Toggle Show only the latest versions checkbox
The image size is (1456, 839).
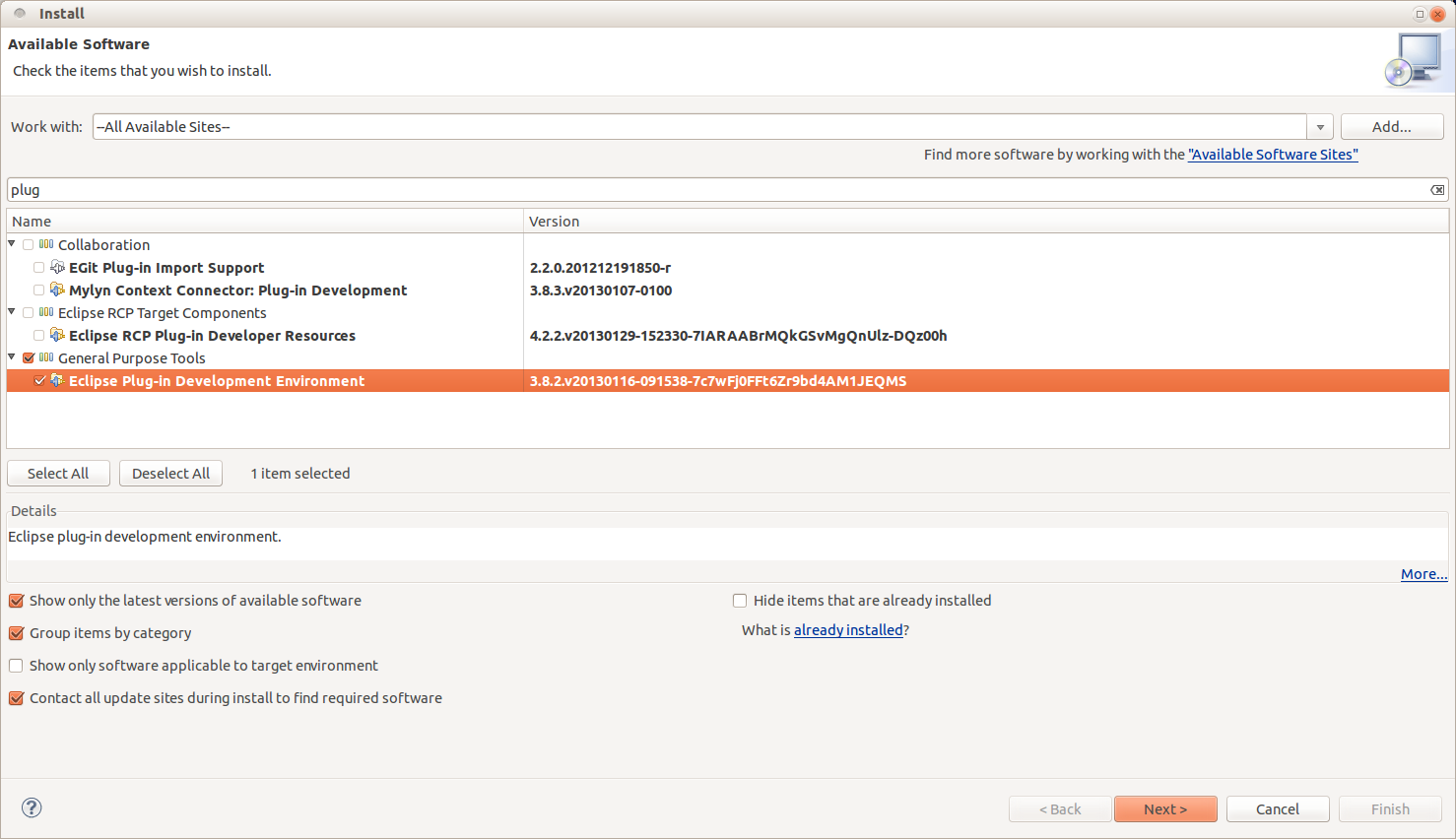coord(16,601)
